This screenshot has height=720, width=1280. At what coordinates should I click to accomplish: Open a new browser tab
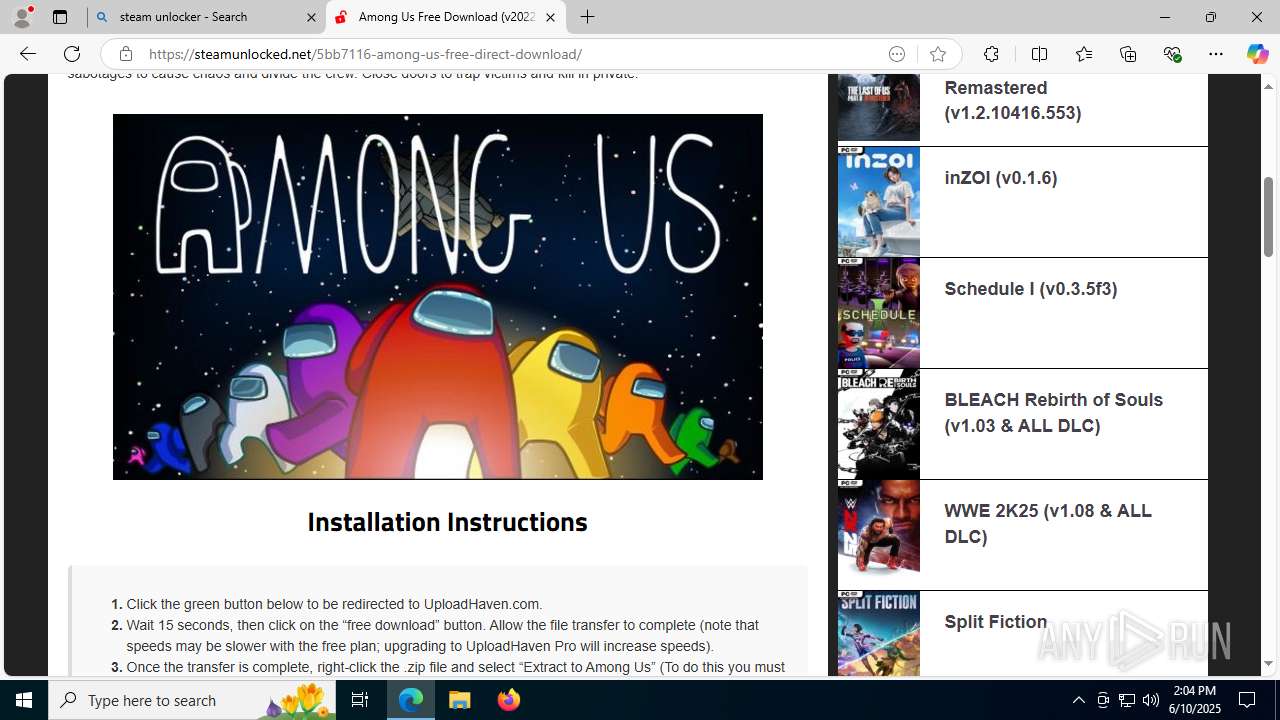(x=588, y=17)
